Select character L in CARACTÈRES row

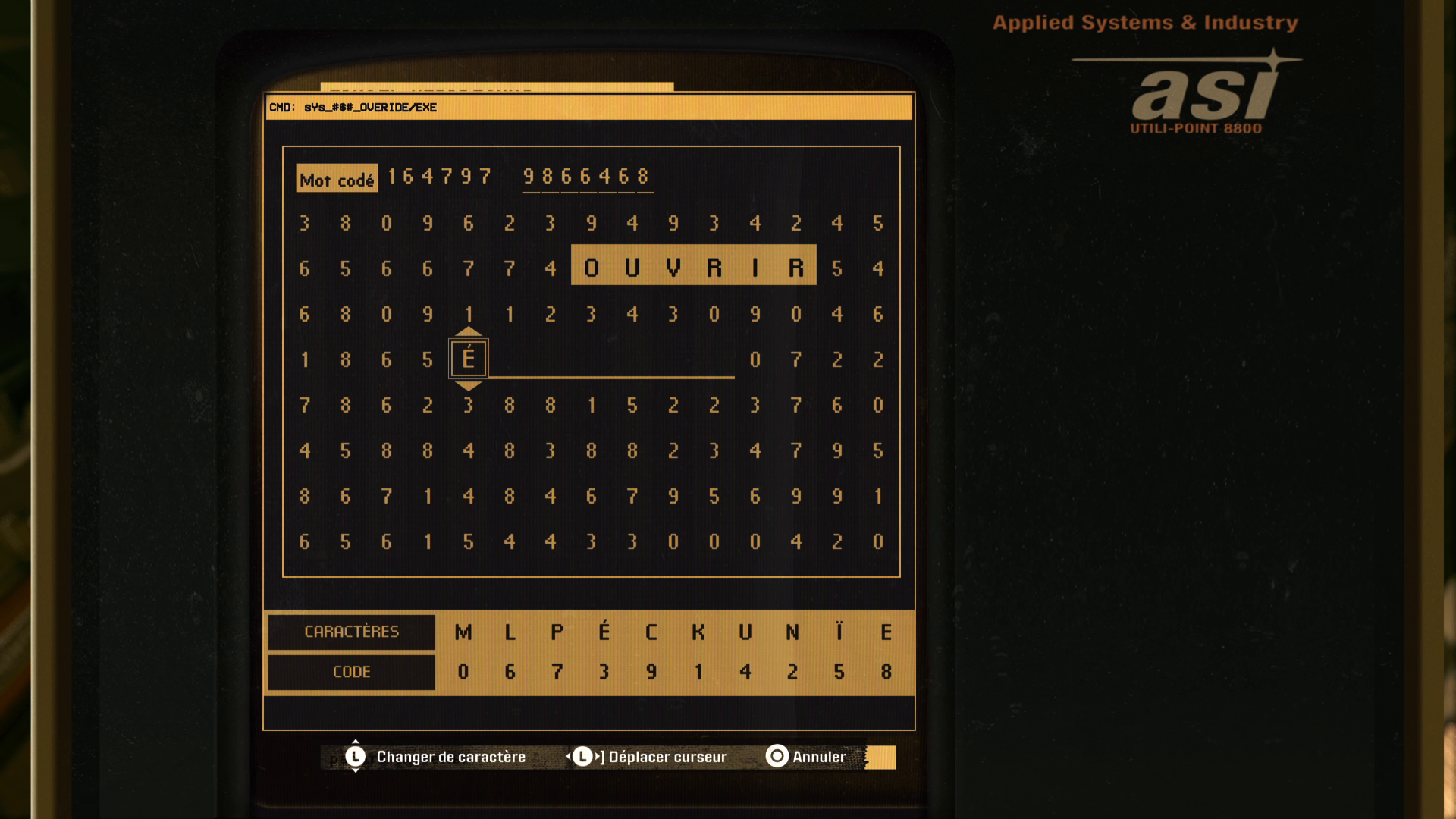[x=510, y=631]
